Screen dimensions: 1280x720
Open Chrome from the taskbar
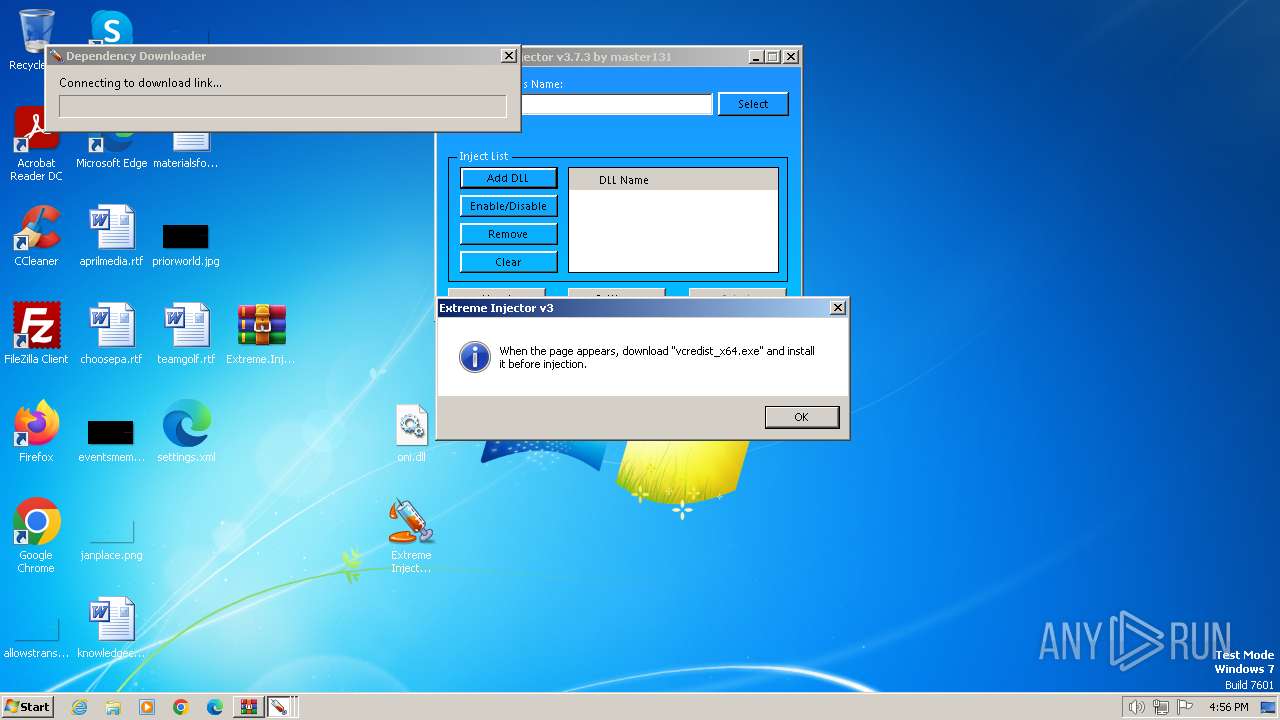point(181,707)
